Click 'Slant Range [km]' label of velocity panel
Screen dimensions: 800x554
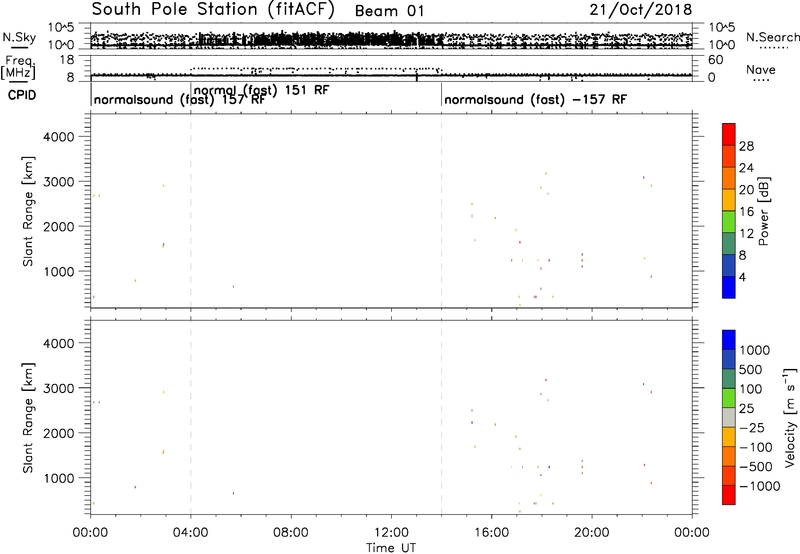(28, 418)
